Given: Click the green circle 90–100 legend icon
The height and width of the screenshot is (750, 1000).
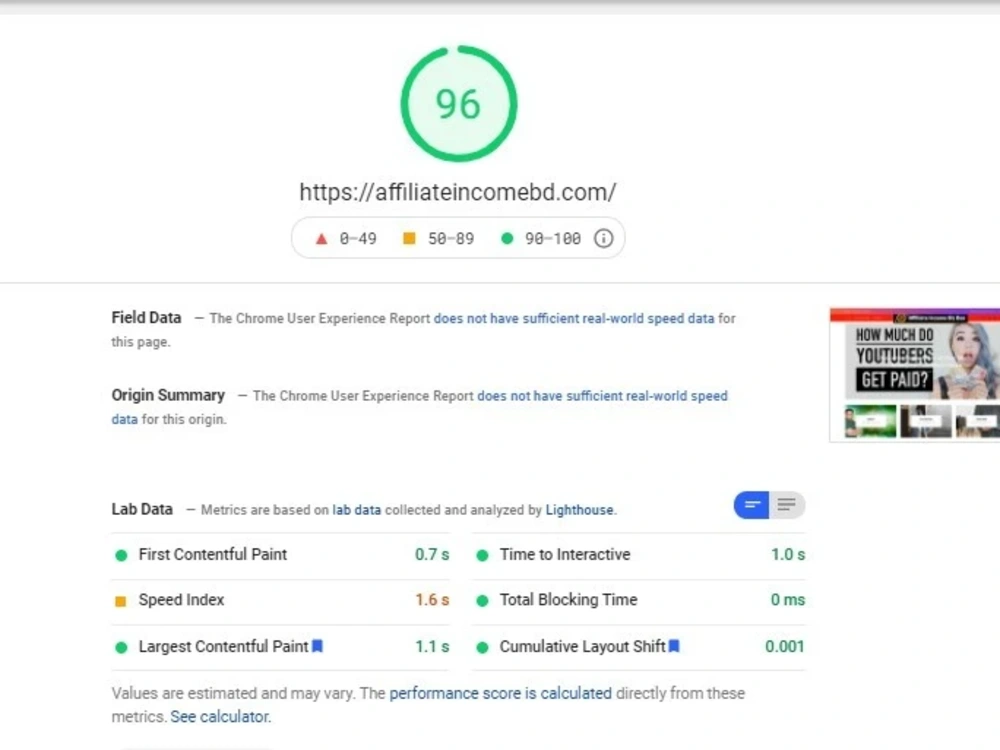Looking at the screenshot, I should [507, 239].
